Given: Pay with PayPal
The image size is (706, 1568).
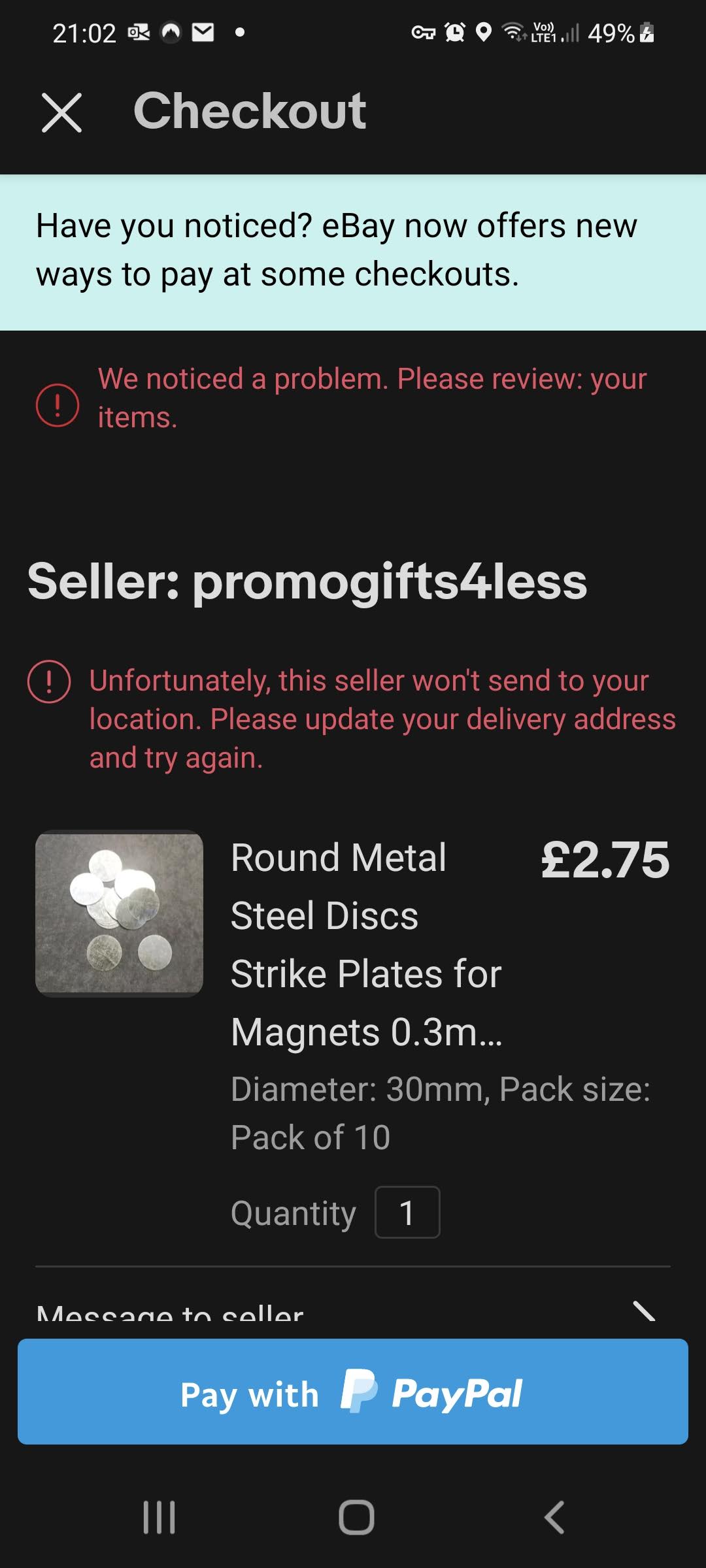Looking at the screenshot, I should [353, 1392].
